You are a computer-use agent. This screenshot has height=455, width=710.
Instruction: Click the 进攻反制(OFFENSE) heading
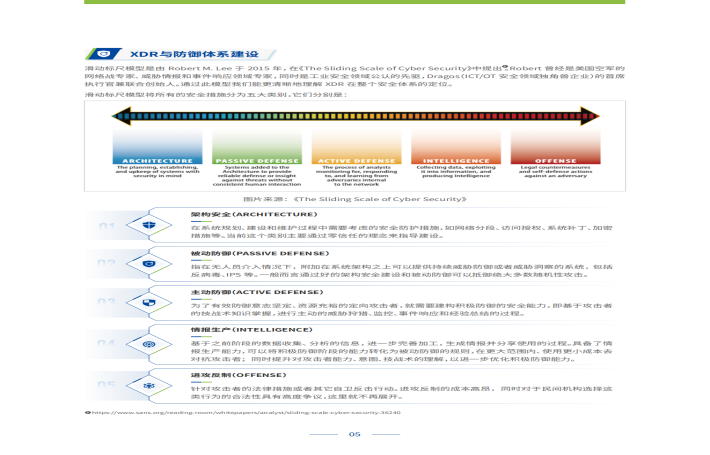239,375
